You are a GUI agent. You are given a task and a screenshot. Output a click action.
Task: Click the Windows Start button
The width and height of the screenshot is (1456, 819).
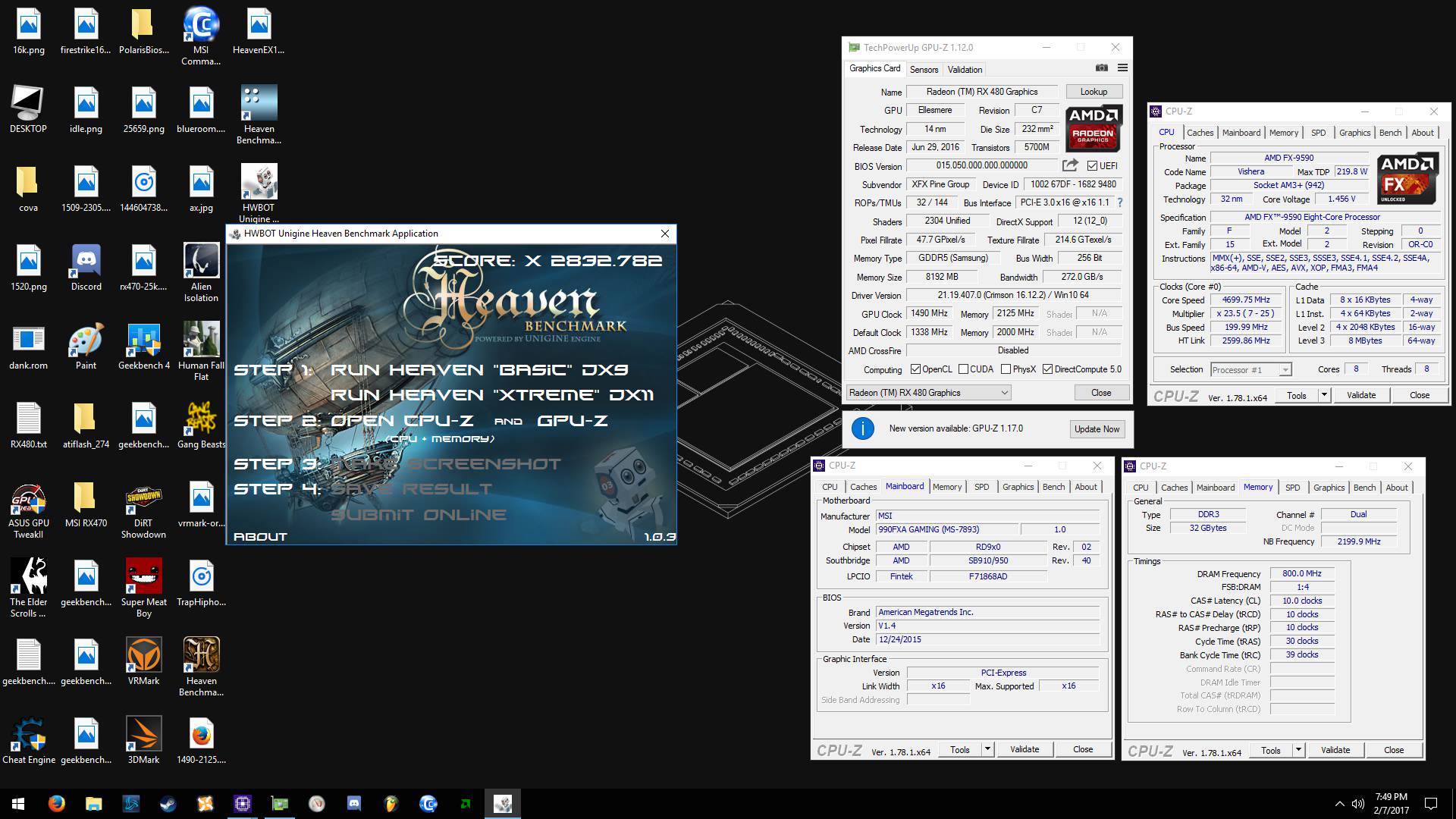[x=18, y=804]
